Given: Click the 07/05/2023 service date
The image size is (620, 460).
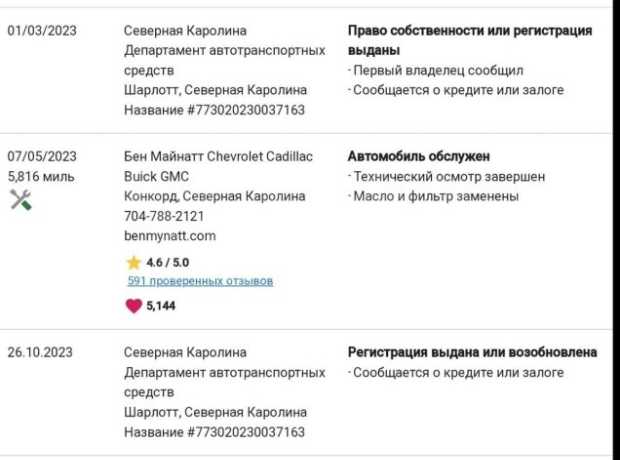Looking at the screenshot, I should tap(42, 156).
